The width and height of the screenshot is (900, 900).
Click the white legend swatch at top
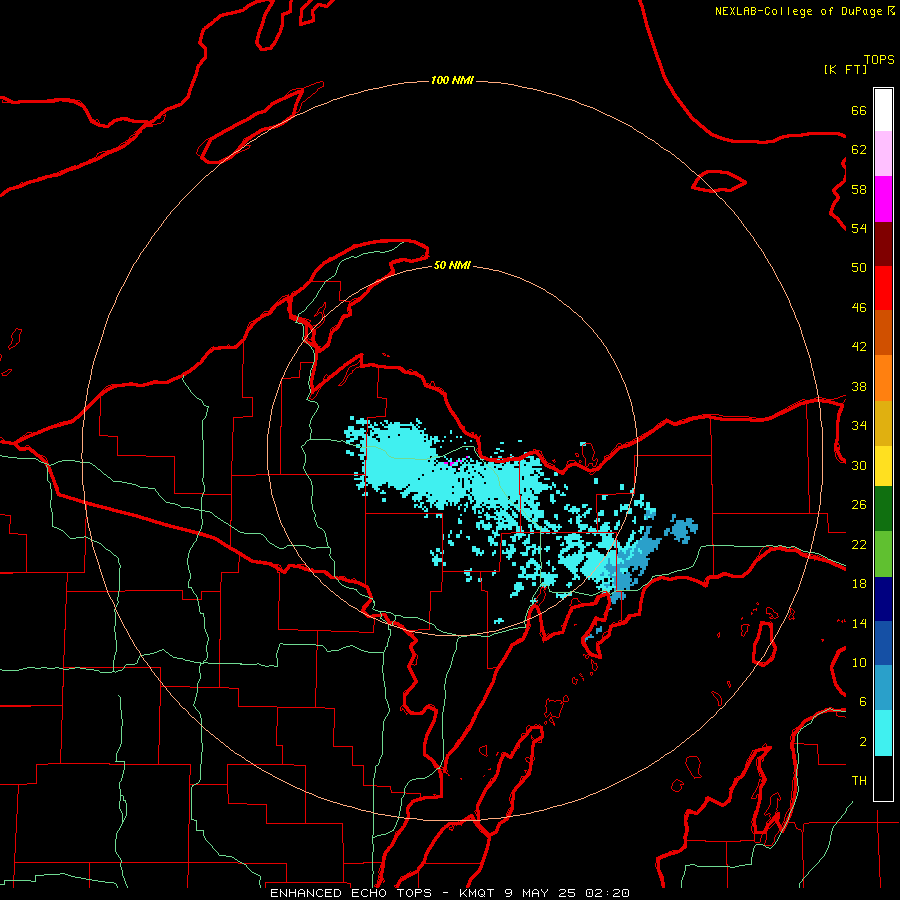tap(883, 110)
